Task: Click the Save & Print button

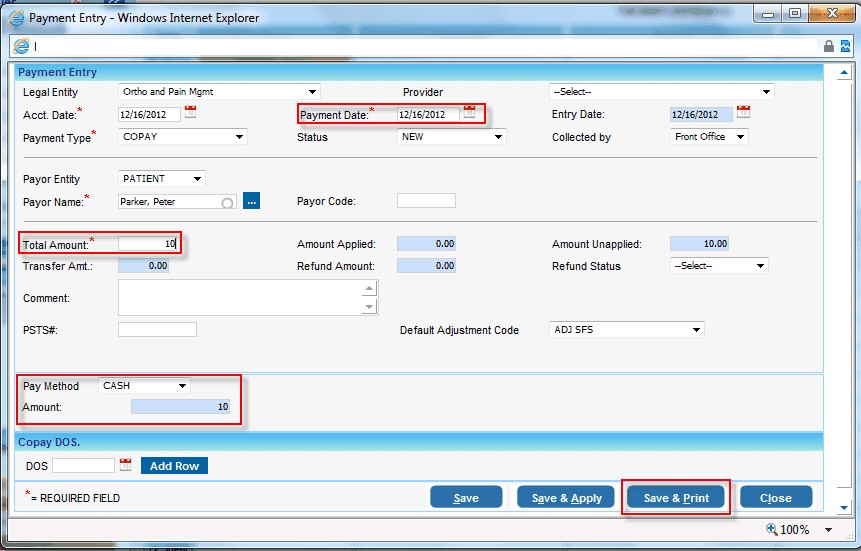Action: click(x=676, y=498)
